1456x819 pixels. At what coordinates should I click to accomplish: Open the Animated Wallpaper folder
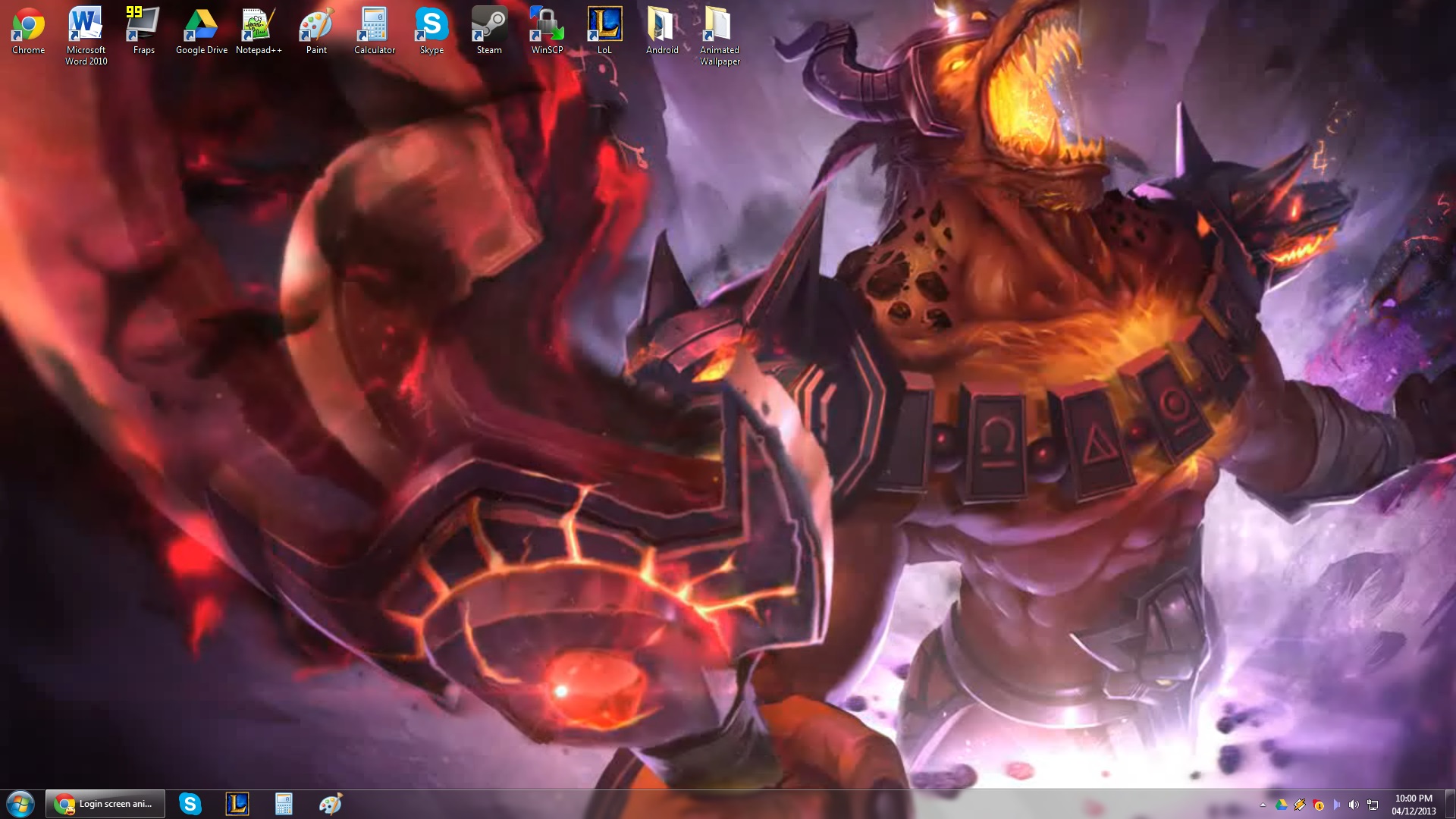(718, 23)
